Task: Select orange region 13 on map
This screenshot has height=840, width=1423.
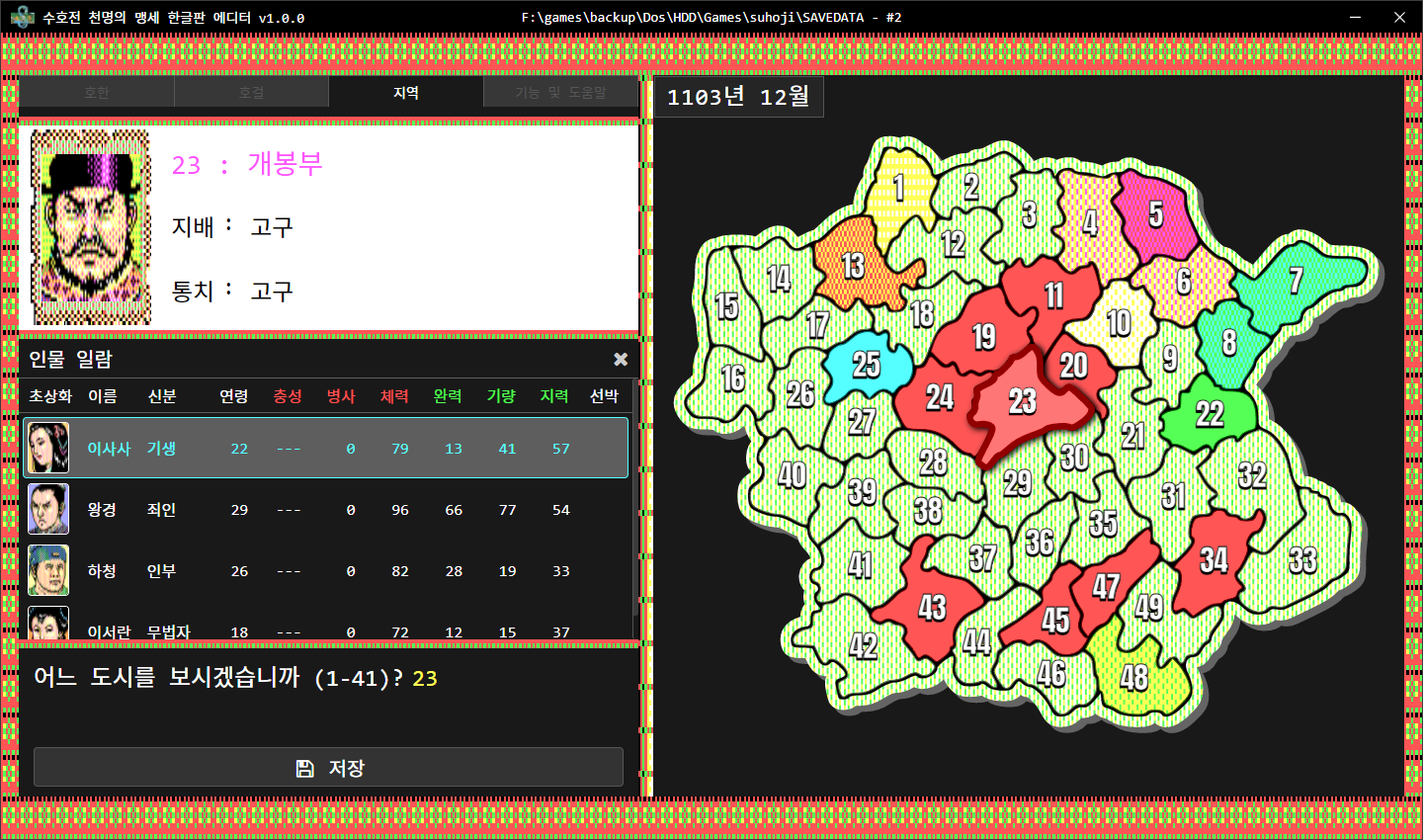Action: tap(854, 265)
